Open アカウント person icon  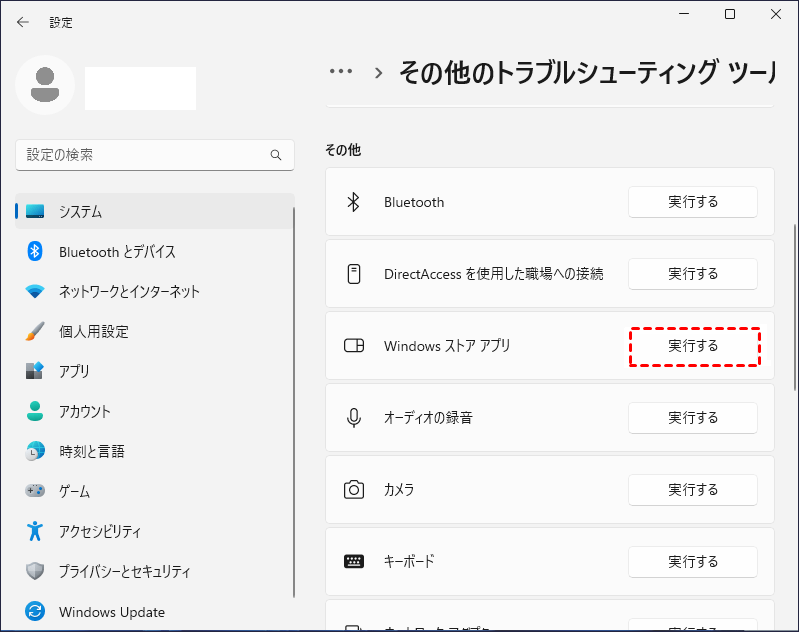click(35, 412)
